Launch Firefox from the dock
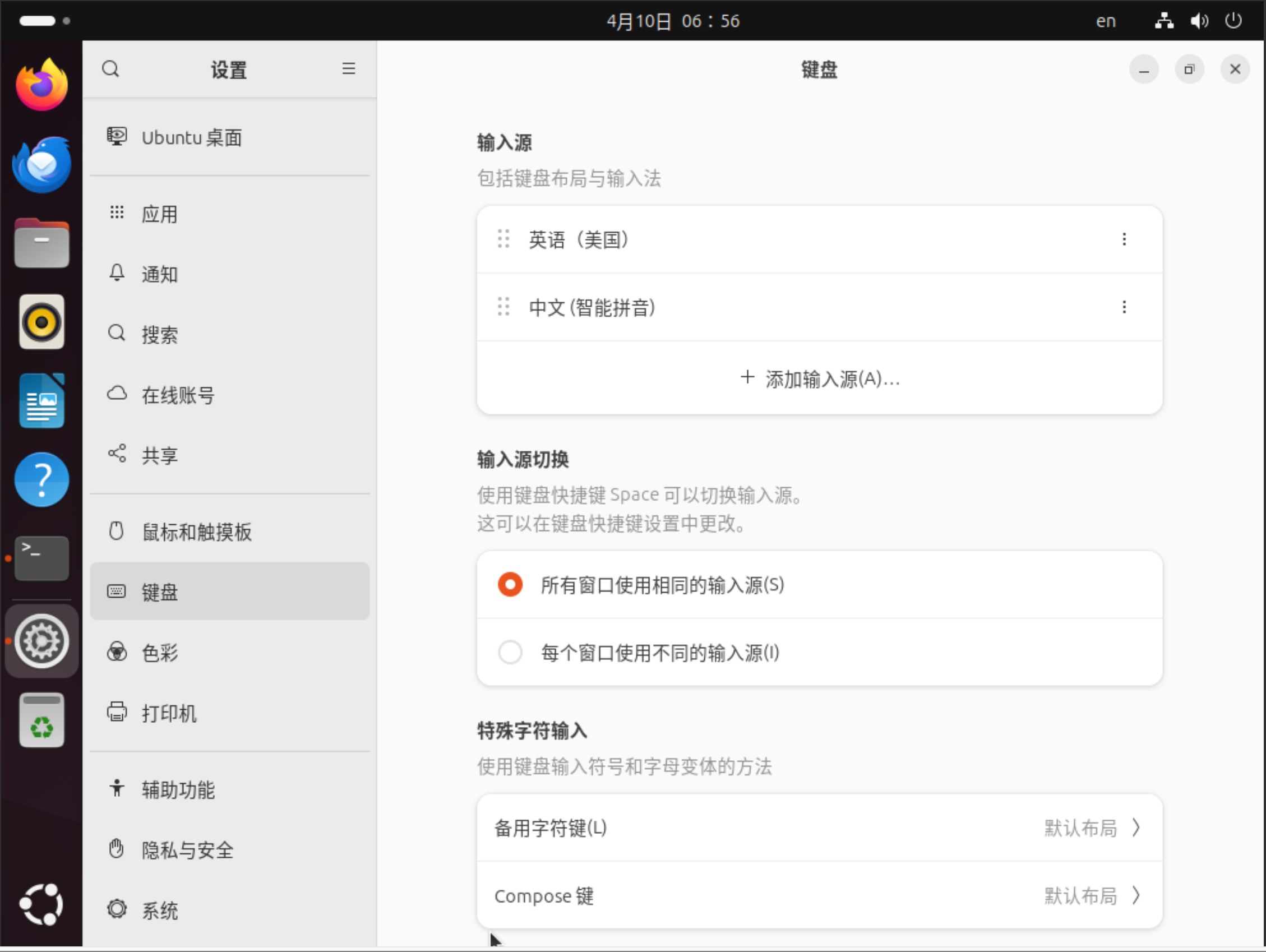Viewport: 1266px width, 952px height. 42,85
